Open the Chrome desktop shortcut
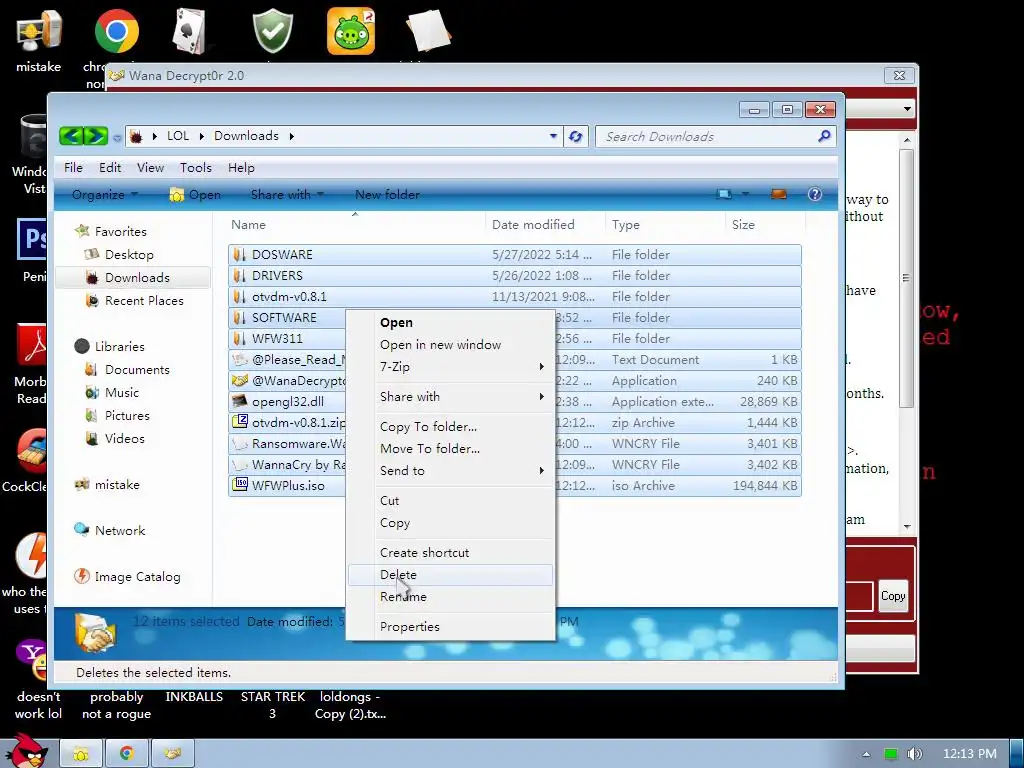 (116, 31)
